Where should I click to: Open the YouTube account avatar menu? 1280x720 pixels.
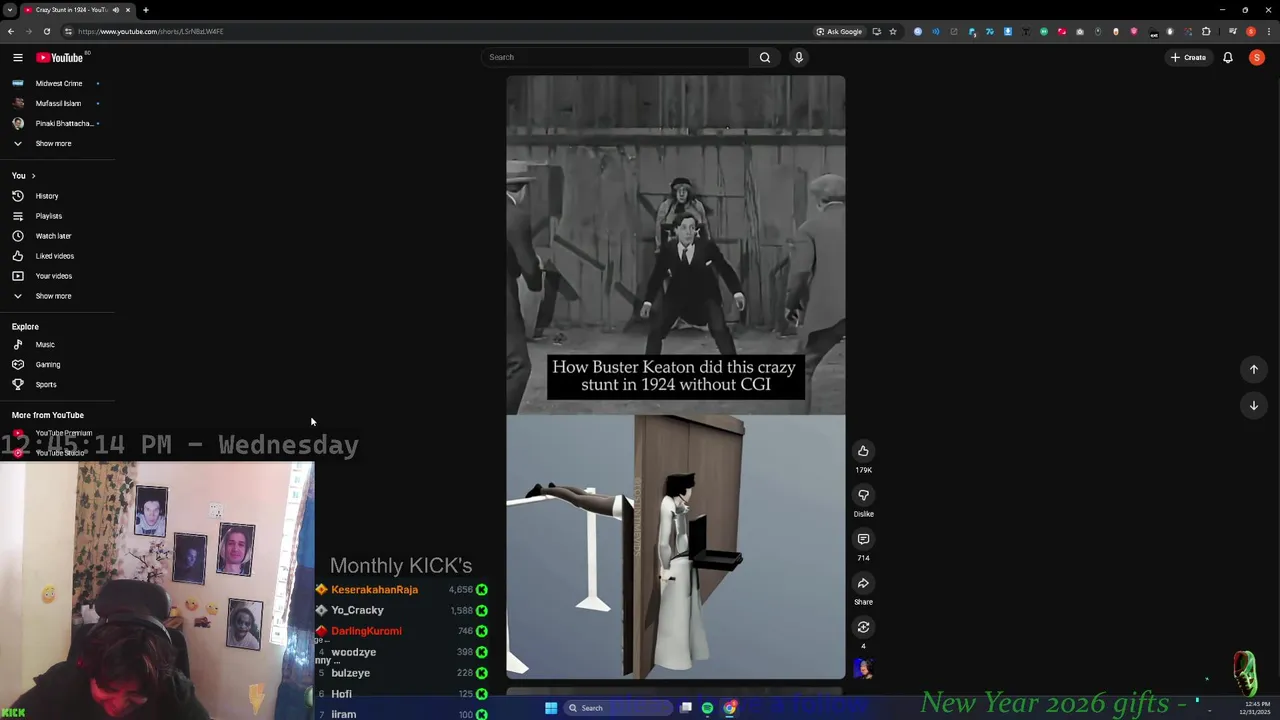[1257, 57]
